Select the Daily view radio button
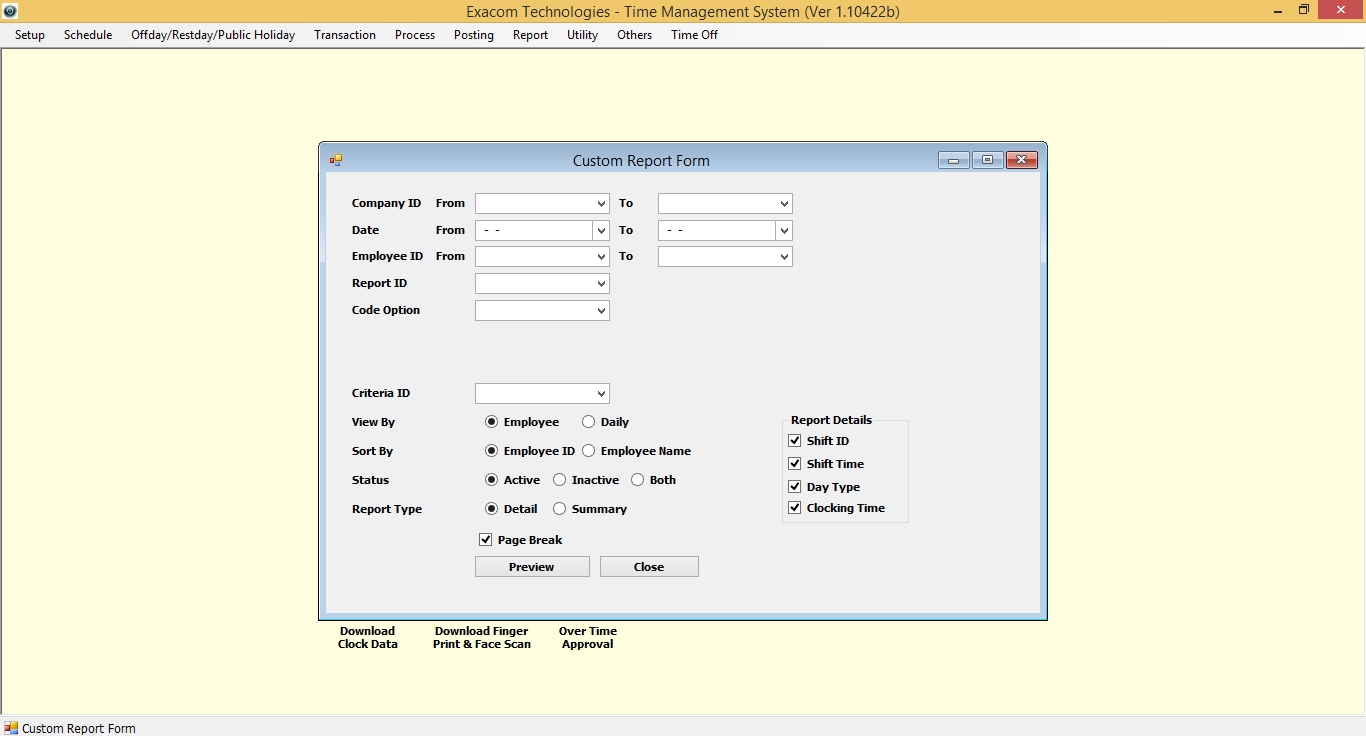The image size is (1366, 736). (589, 422)
